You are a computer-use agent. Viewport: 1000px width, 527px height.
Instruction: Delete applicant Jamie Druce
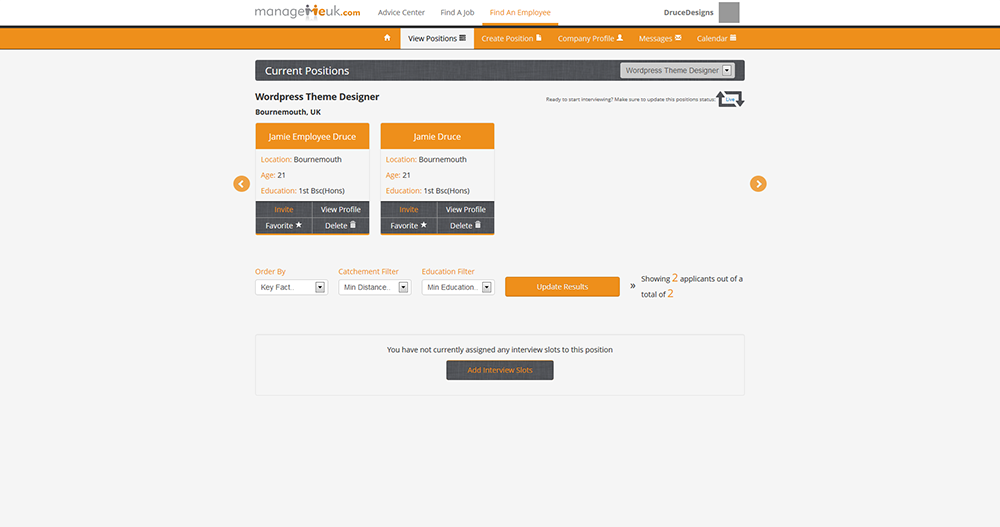click(x=465, y=226)
